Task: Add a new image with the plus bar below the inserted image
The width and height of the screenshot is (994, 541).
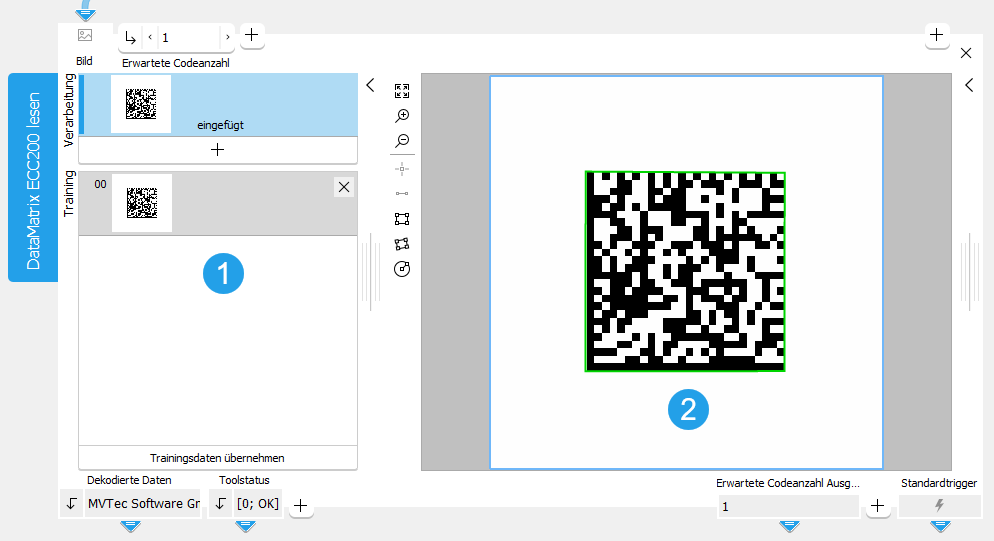Action: pyautogui.click(x=217, y=150)
